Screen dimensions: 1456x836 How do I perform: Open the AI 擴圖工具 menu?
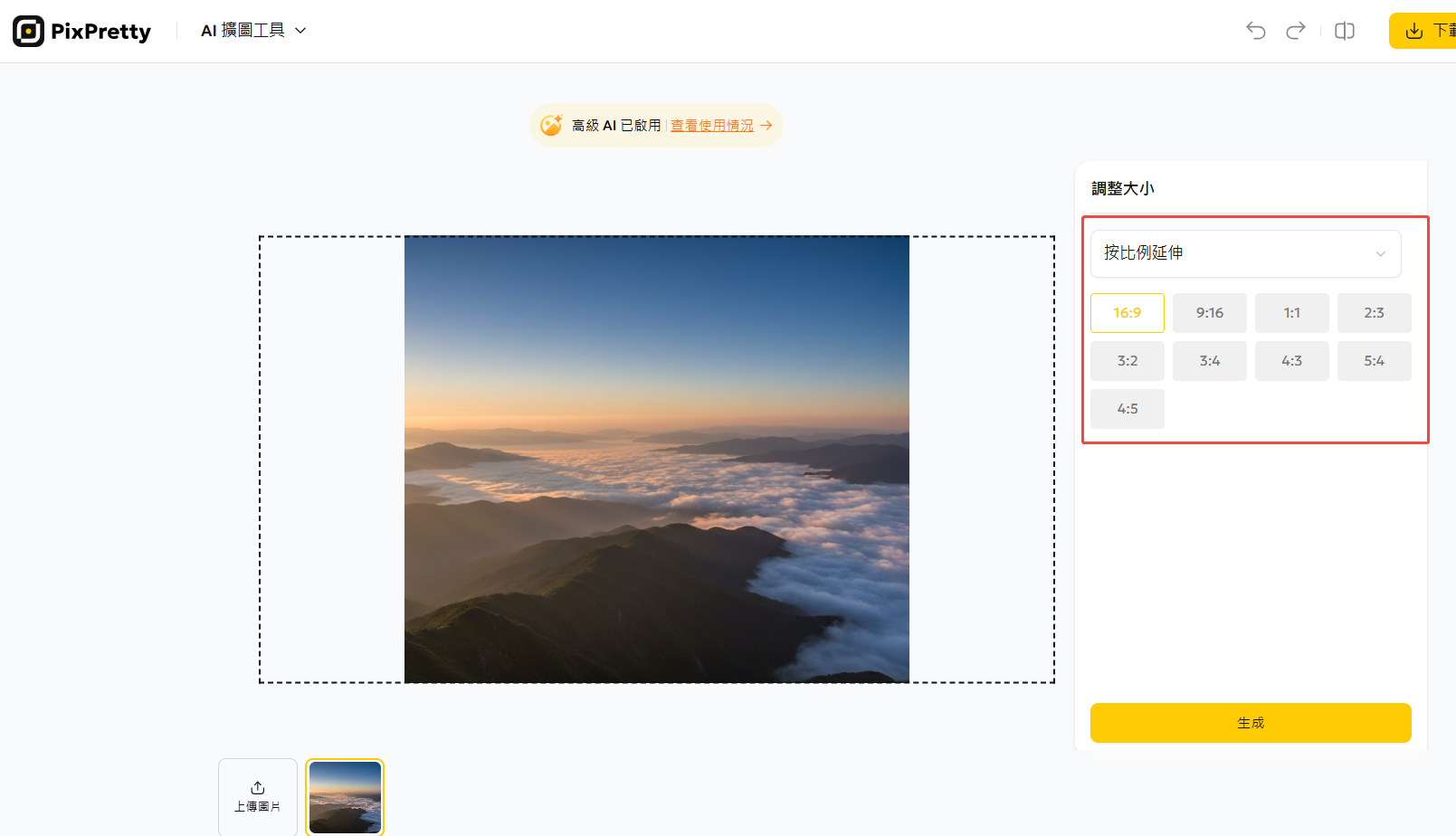243,30
